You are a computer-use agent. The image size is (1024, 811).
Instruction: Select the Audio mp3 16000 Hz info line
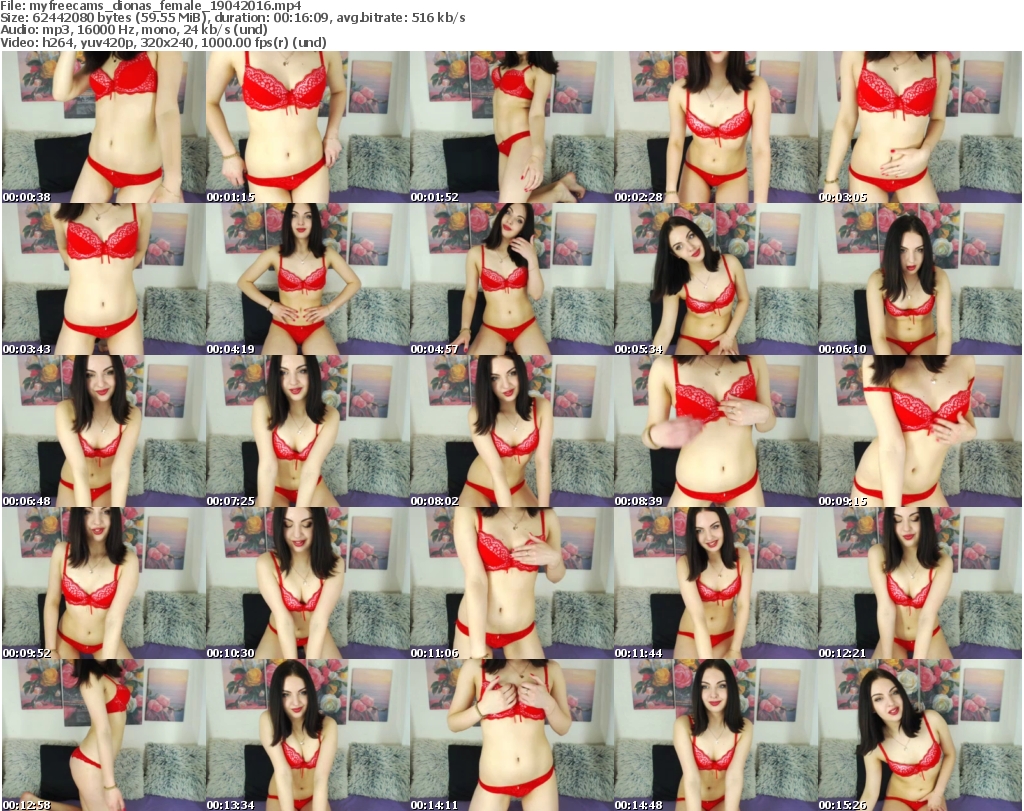(x=134, y=30)
